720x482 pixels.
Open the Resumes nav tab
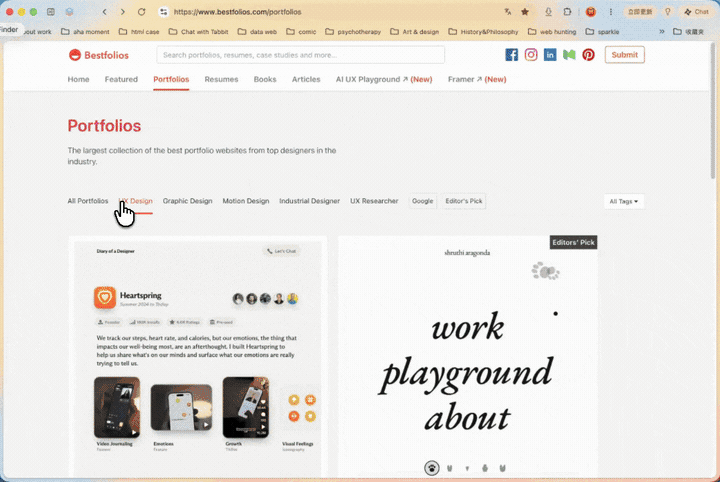221,79
